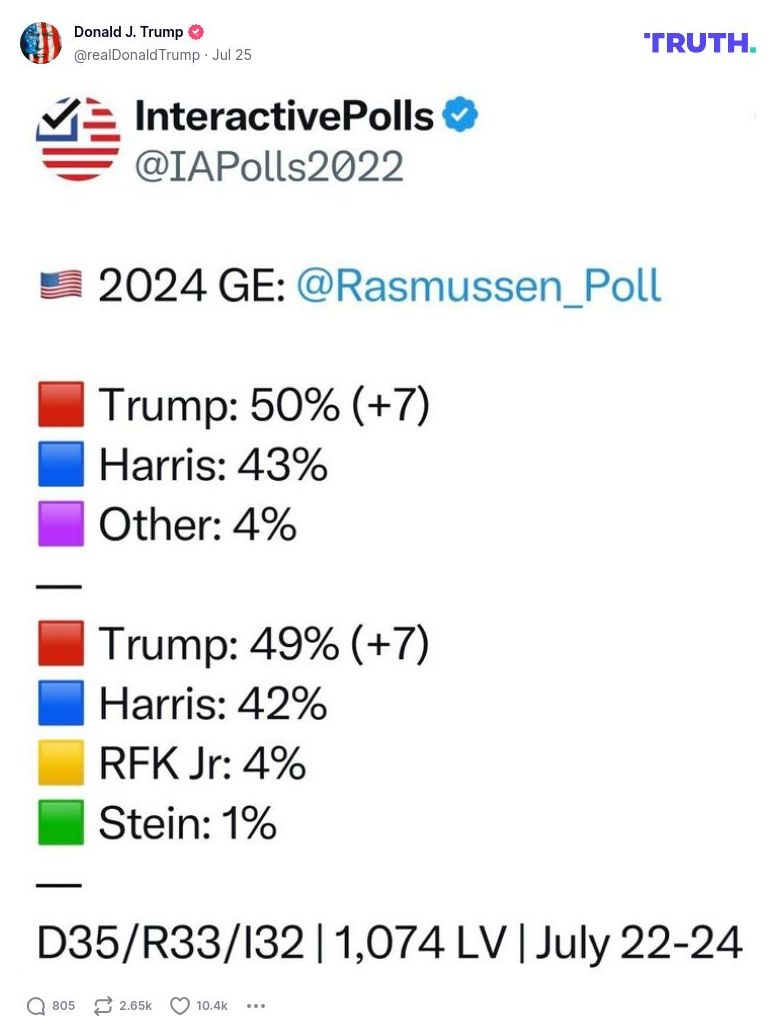The image size is (777, 1036).
Task: Click the US flag emoji before 2024 GE
Action: click(62, 283)
